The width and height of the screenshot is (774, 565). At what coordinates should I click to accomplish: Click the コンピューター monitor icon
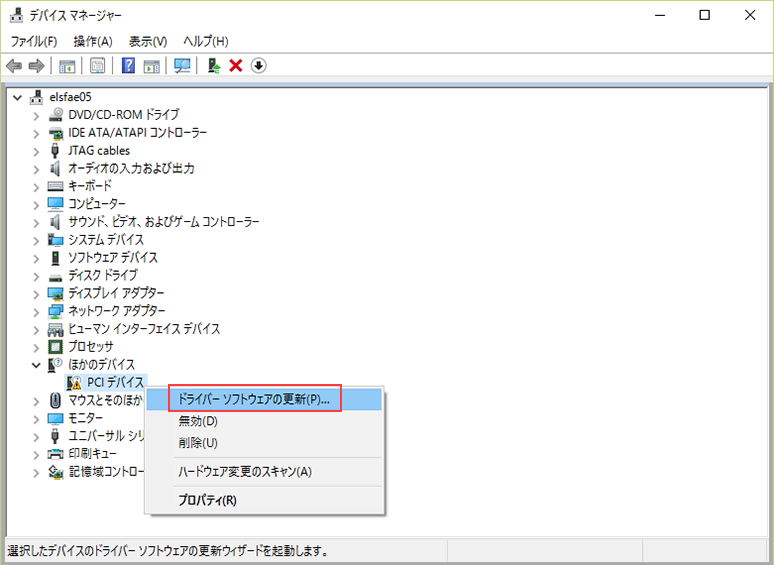click(x=56, y=204)
